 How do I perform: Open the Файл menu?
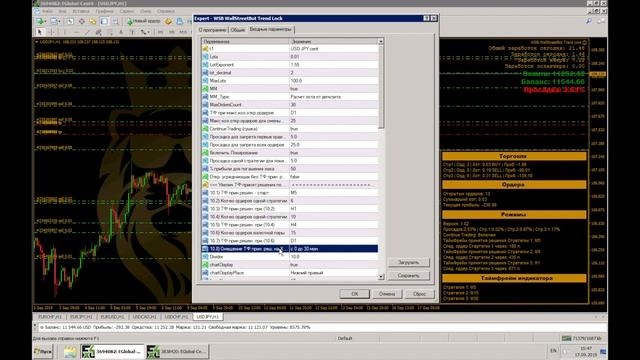47,11
